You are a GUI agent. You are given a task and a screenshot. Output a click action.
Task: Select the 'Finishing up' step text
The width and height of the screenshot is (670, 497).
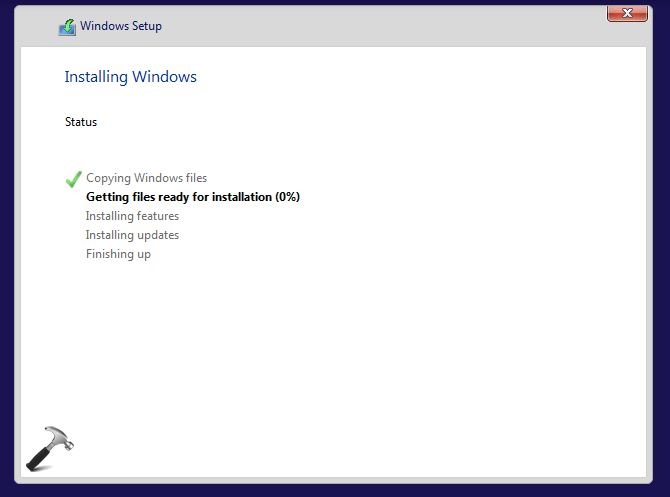118,254
